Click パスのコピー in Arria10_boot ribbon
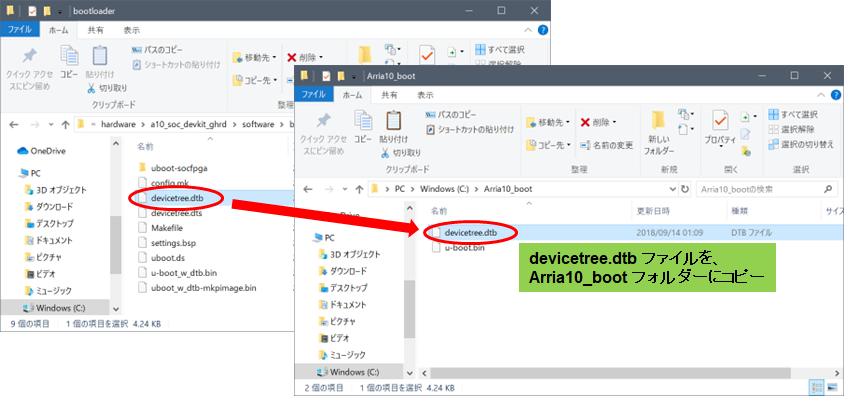844x396 pixels. tap(451, 115)
